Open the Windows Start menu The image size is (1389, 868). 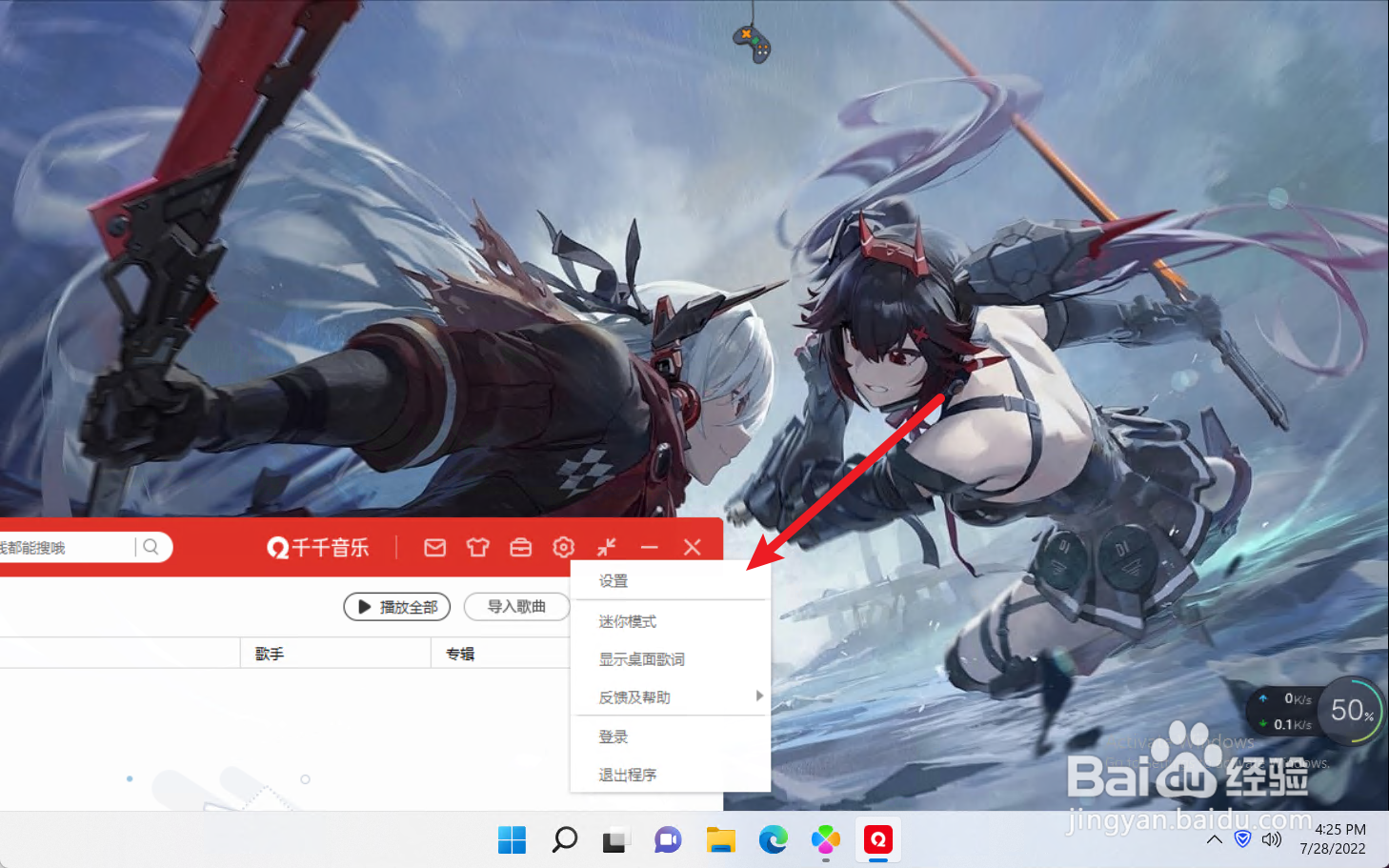point(512,839)
